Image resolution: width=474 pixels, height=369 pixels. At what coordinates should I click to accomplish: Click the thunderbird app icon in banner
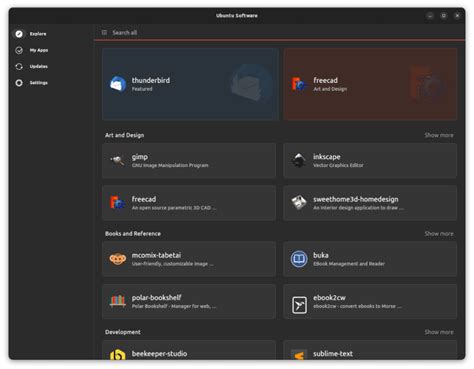click(x=118, y=84)
